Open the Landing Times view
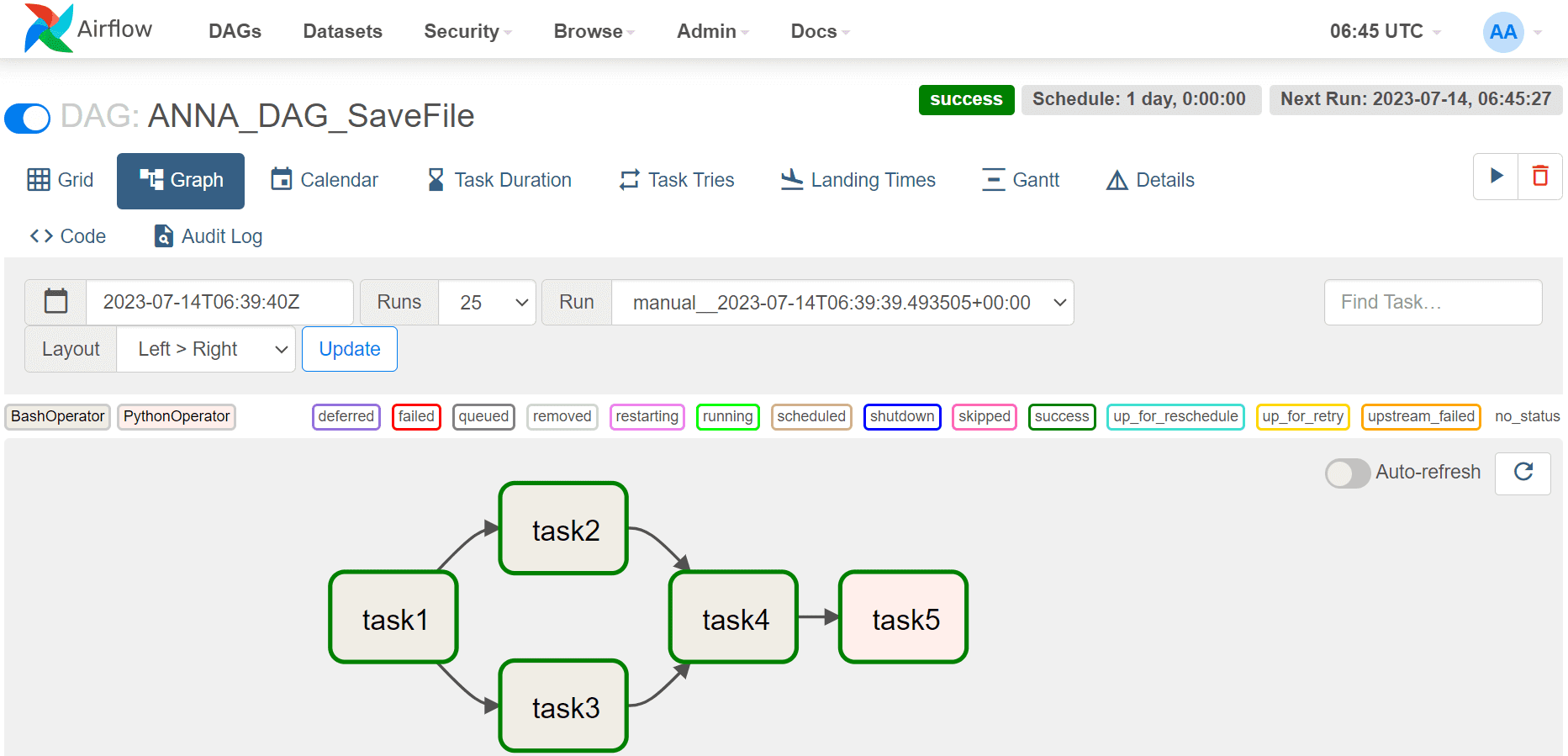Screen dimensions: 1568x756 [858, 180]
